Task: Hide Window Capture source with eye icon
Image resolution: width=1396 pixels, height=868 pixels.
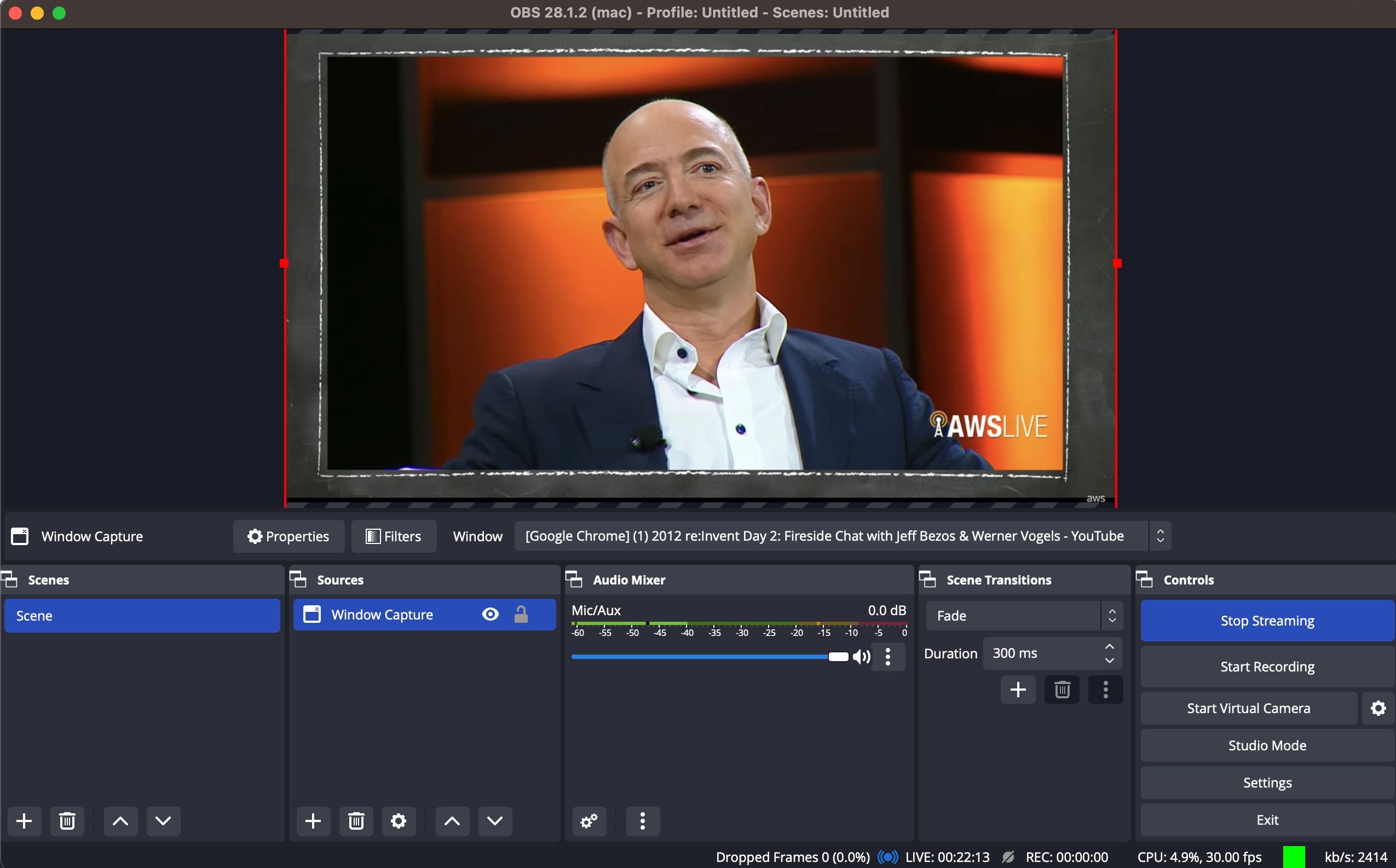Action: (491, 615)
